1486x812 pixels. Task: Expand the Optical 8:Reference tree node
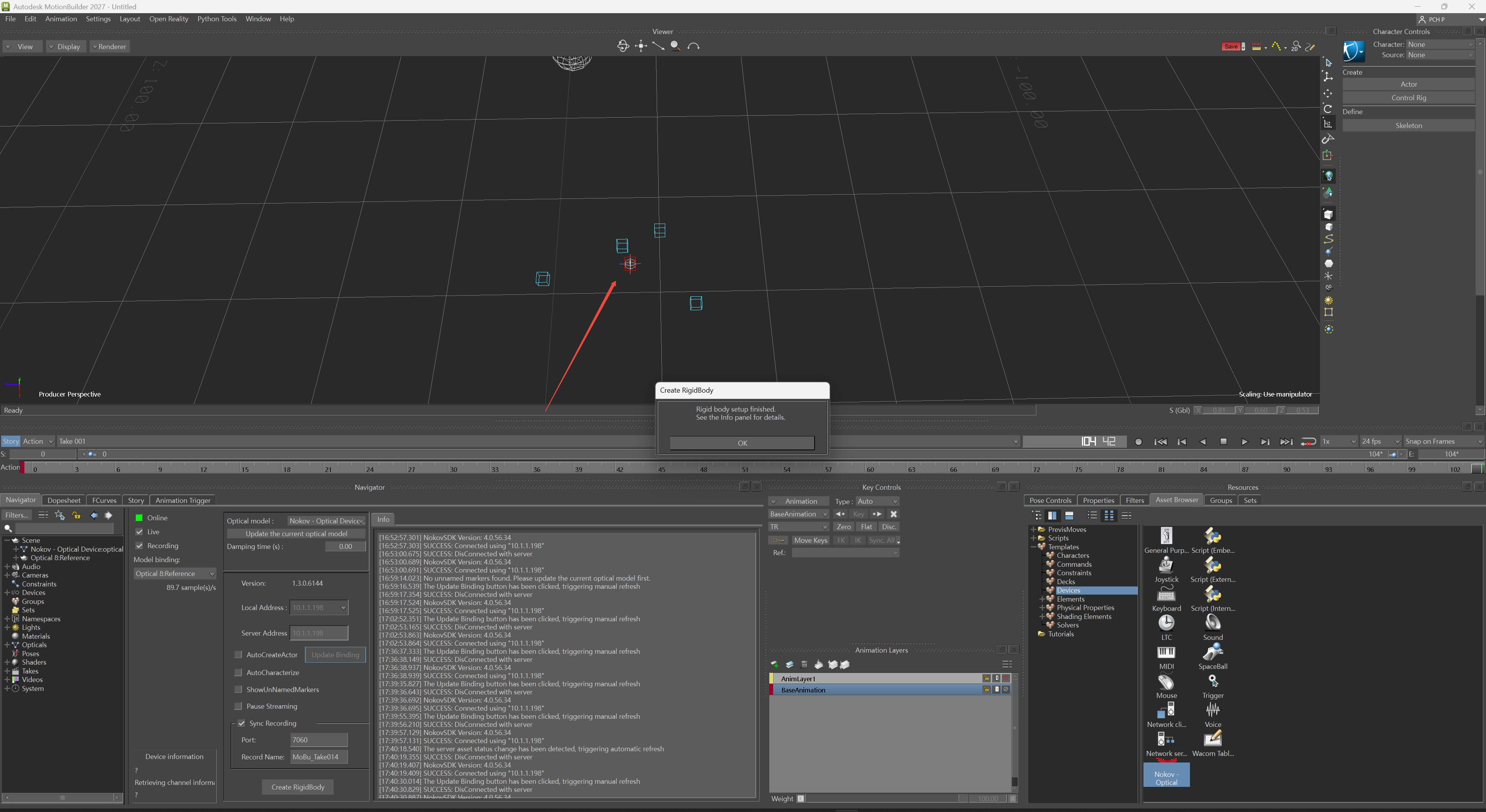point(16,558)
